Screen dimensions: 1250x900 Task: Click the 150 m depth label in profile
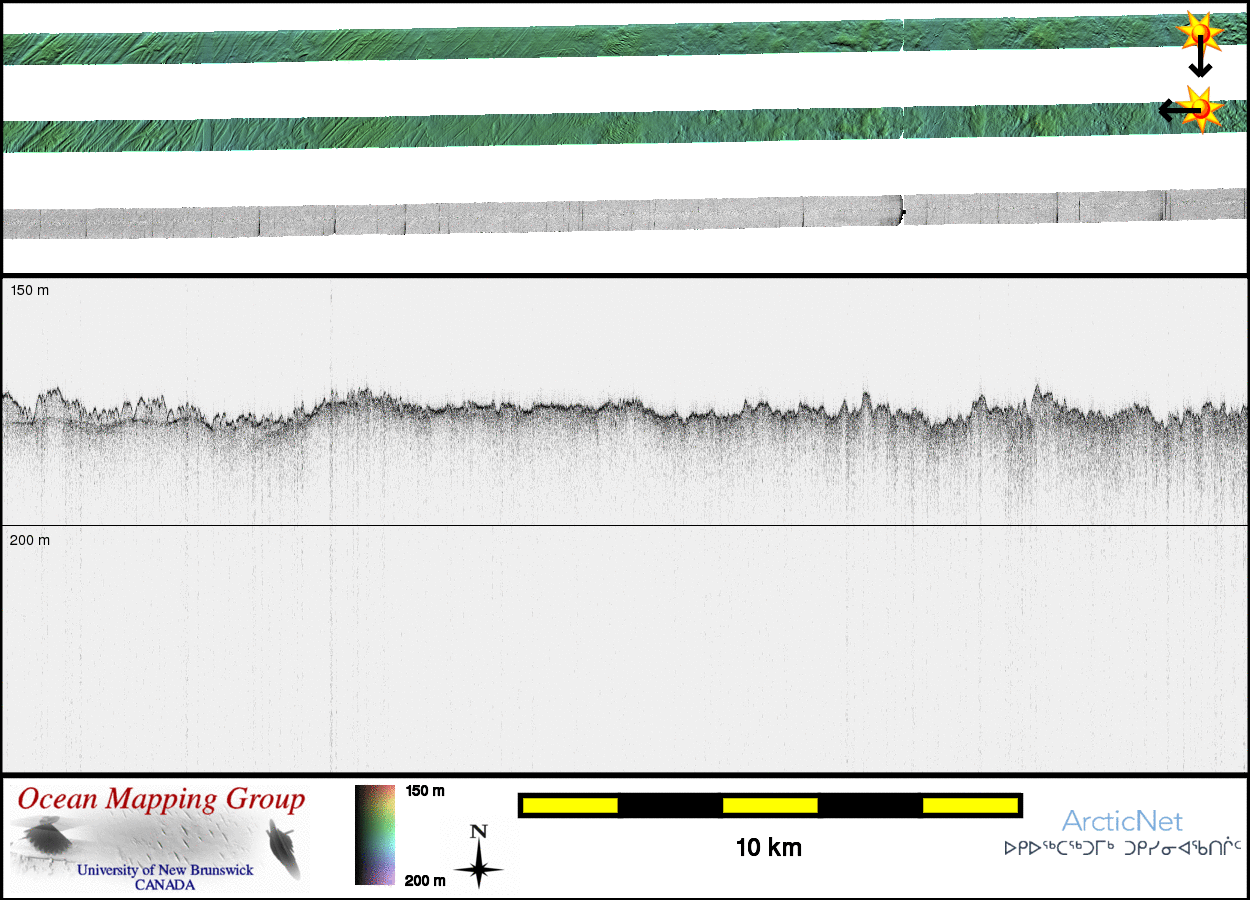[x=30, y=290]
